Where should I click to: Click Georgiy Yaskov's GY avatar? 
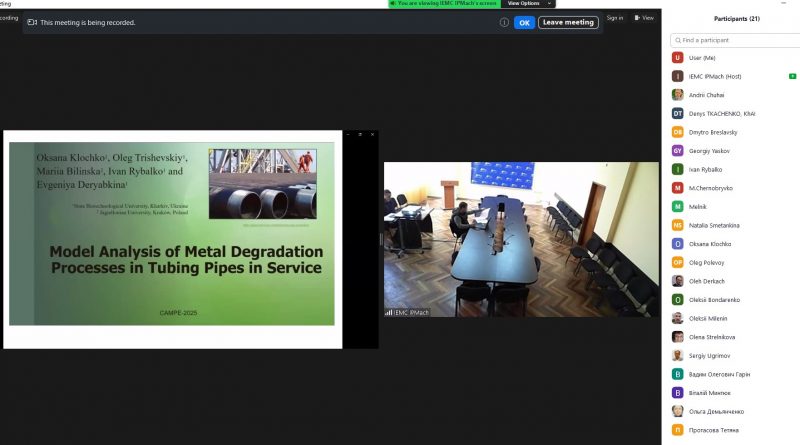tap(678, 150)
